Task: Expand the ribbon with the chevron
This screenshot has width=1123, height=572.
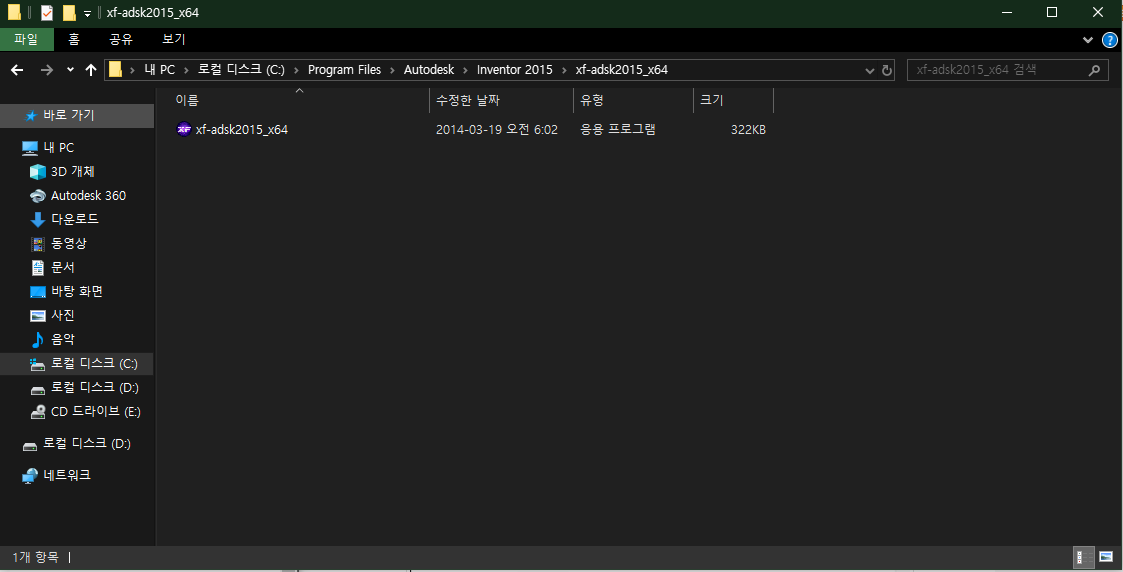Action: point(1088,40)
